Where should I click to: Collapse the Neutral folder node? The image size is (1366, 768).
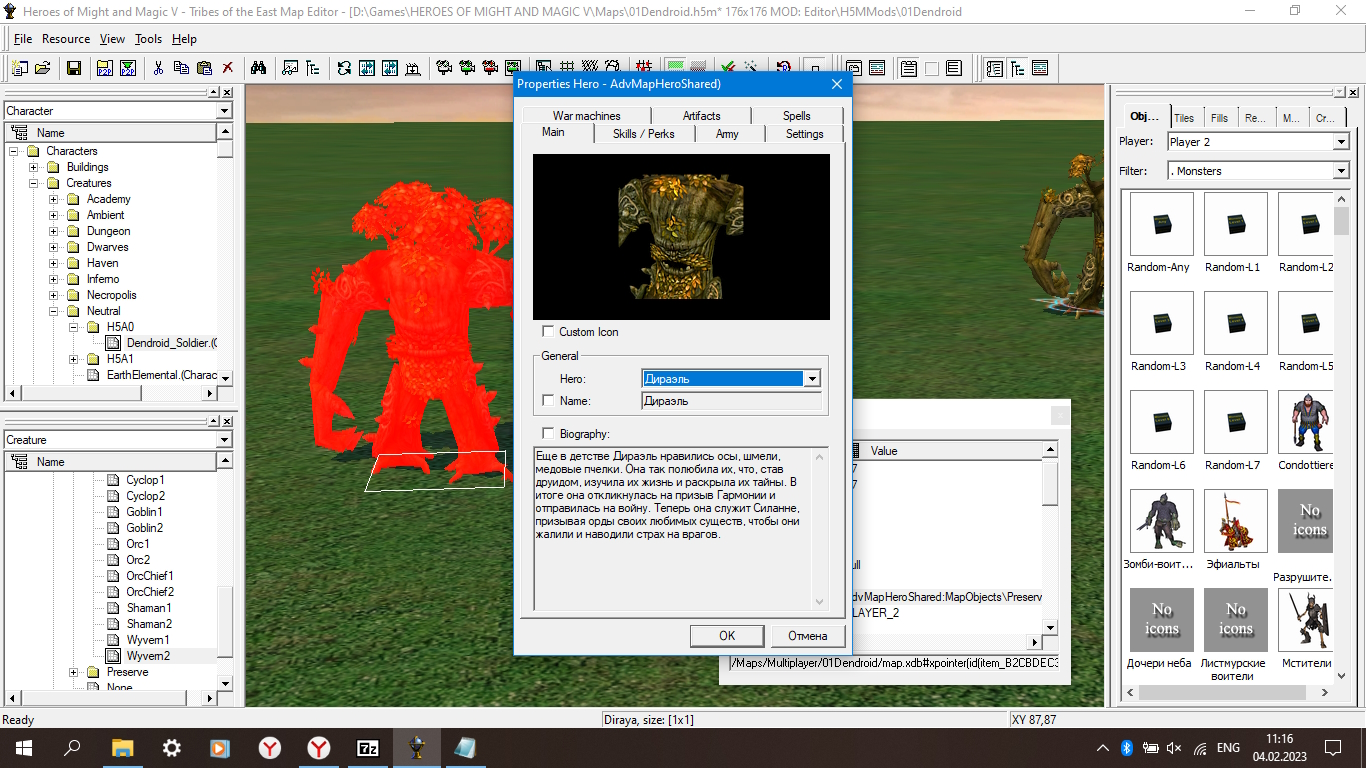click(x=54, y=311)
